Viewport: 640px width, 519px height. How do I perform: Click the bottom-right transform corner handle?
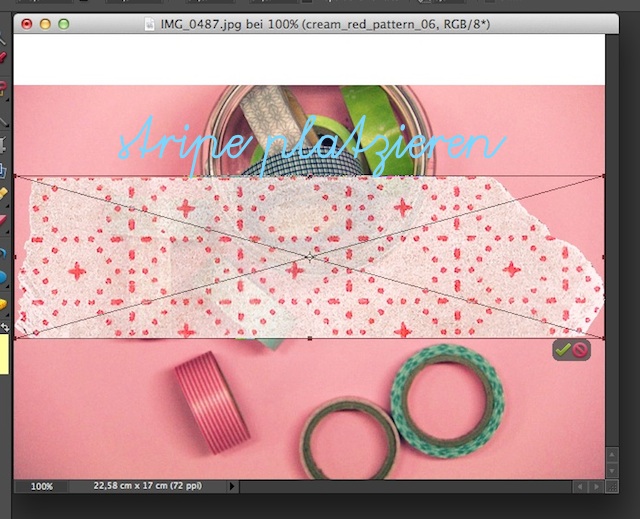pyautogui.click(x=605, y=338)
